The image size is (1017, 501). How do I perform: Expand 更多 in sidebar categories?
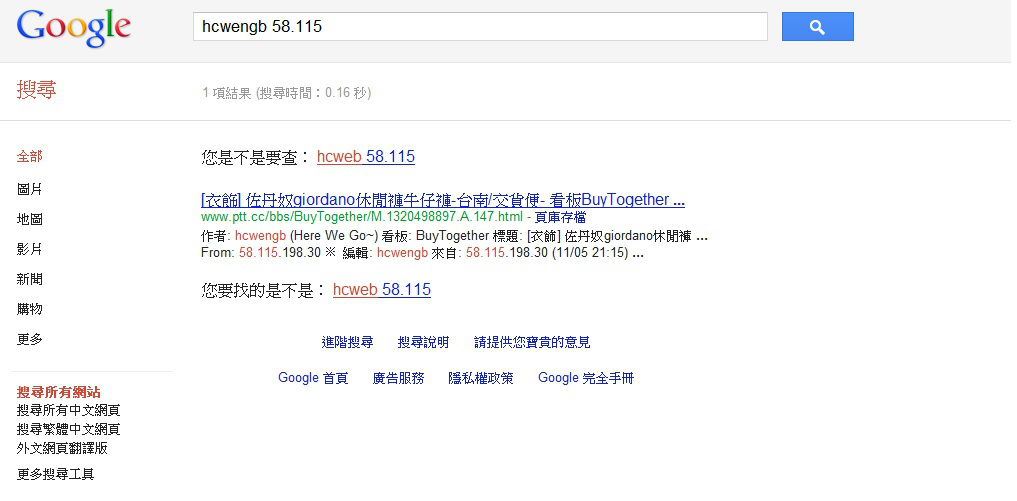click(x=30, y=339)
